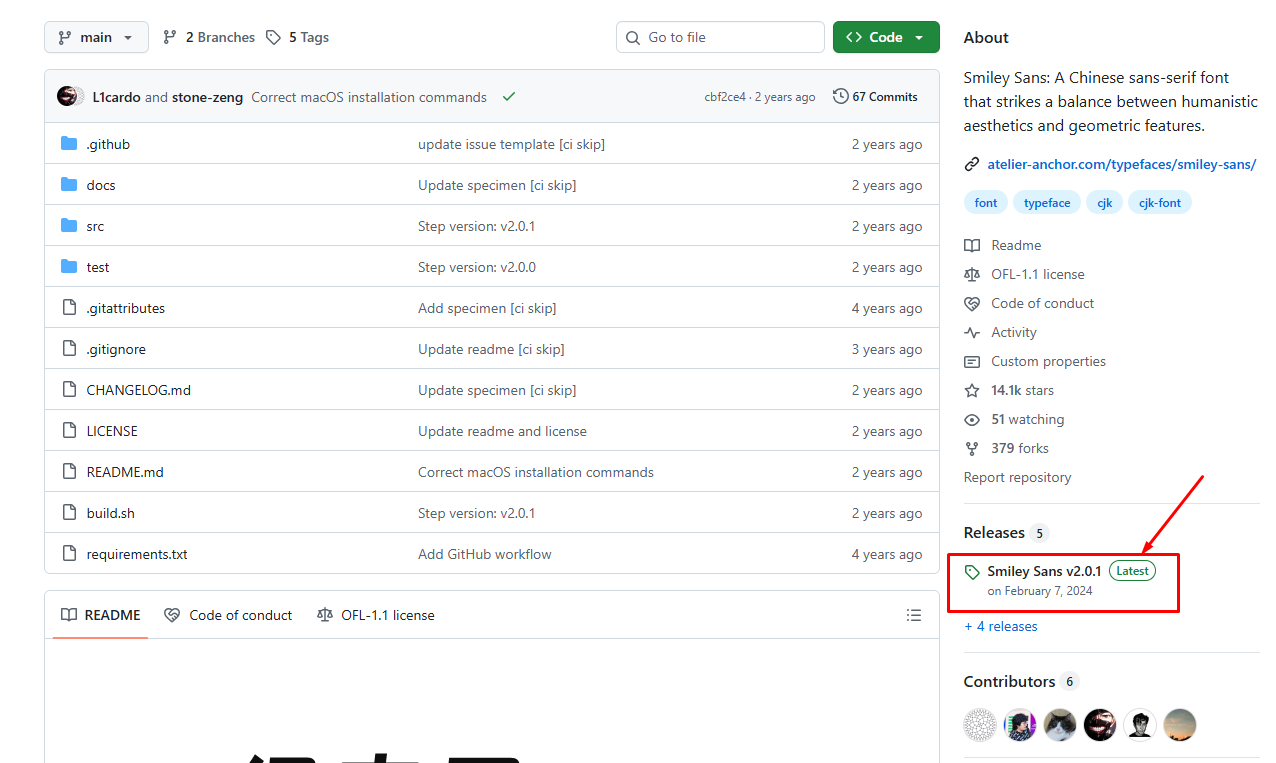Select the font topic tag

click(986, 203)
